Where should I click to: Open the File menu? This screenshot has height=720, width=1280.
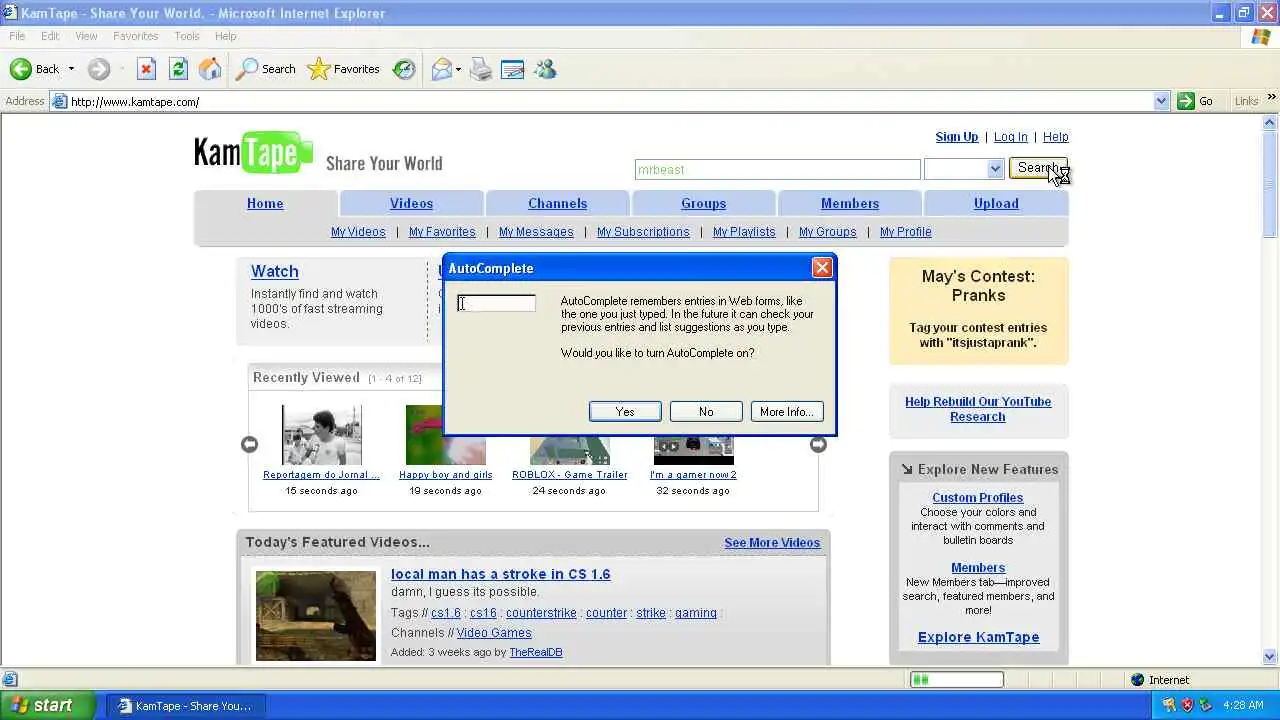point(17,36)
